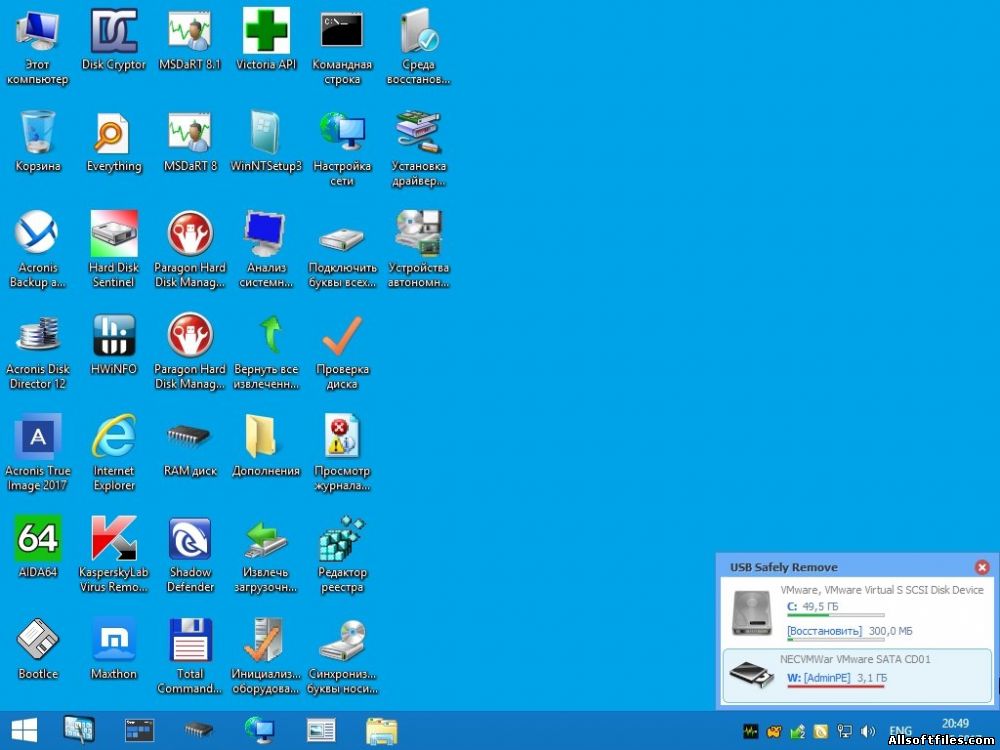Open Установка драйверов icon
The width and height of the screenshot is (1000, 750).
click(x=418, y=148)
